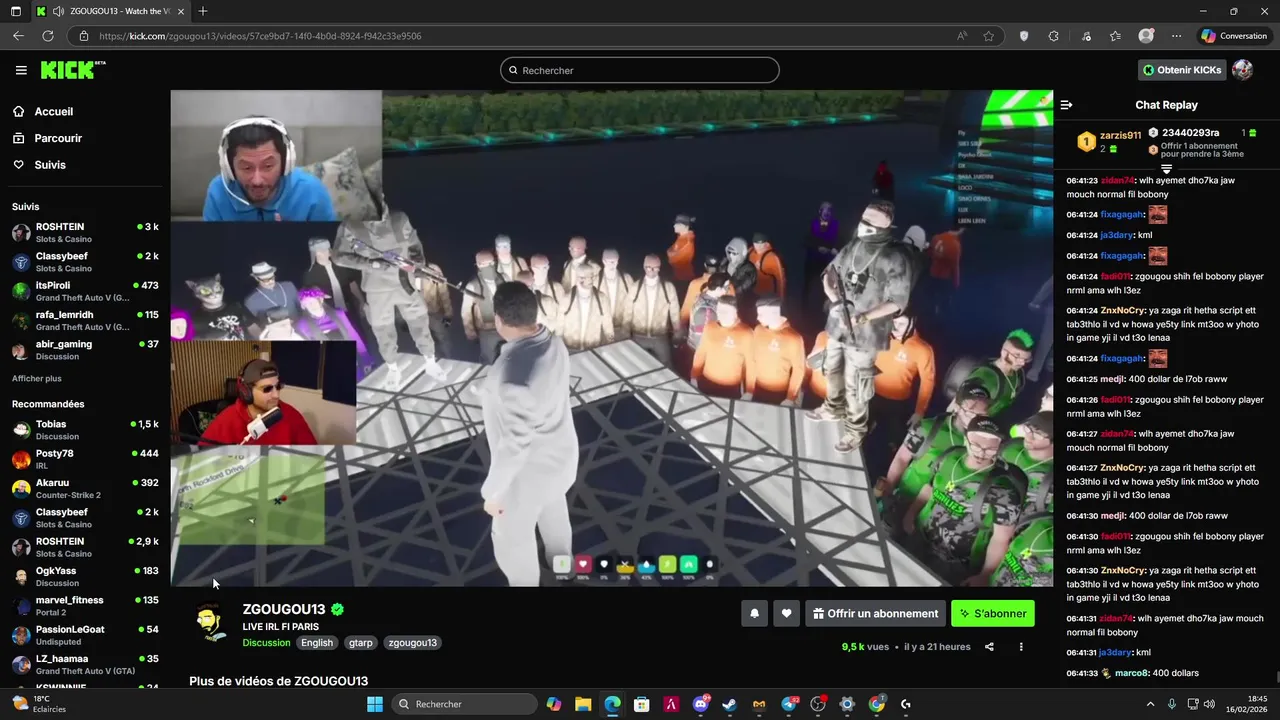
Task: Open abir_gaming followed channel
Action: tap(85, 349)
